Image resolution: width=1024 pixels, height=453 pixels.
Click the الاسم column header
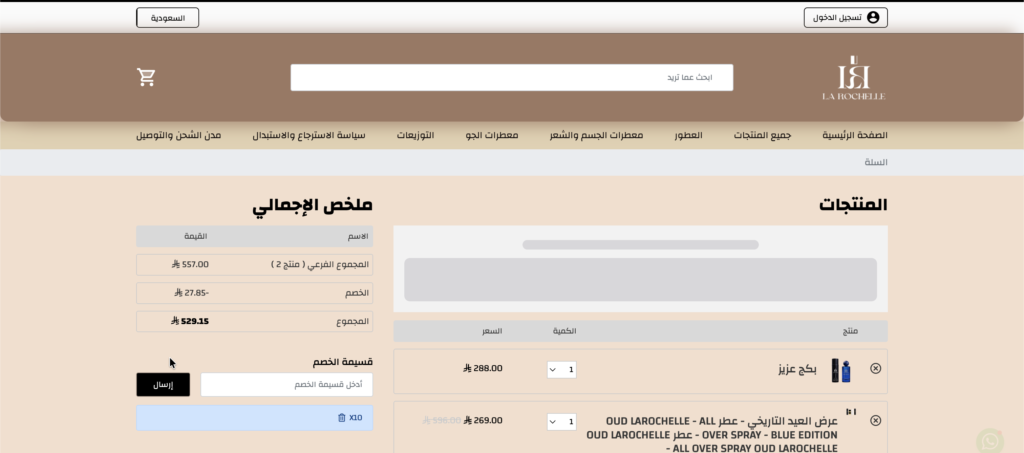click(358, 236)
